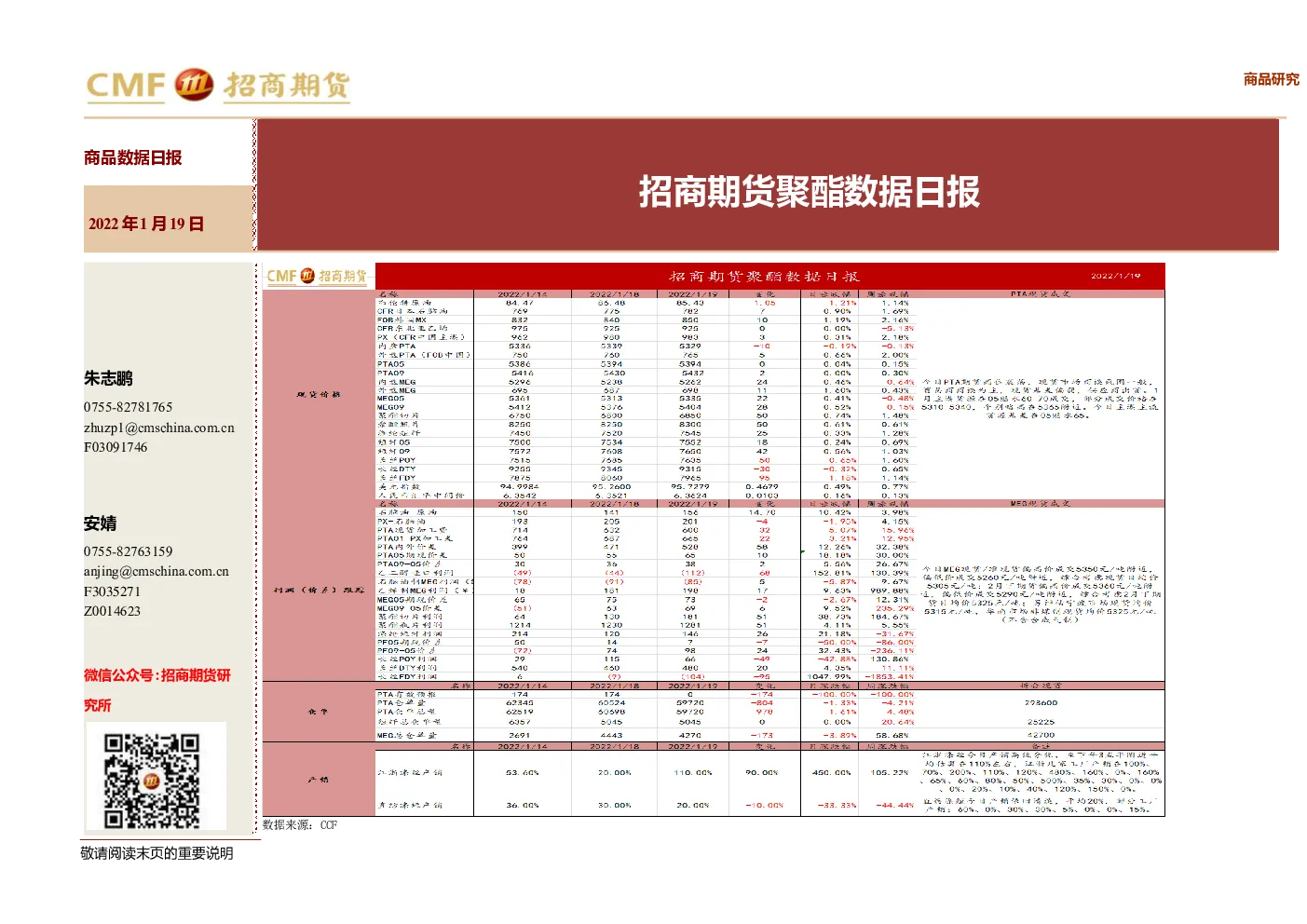Click the large white title 招商期货聚酯数据日报
Screen dimensions: 1307x924
[x=809, y=192]
